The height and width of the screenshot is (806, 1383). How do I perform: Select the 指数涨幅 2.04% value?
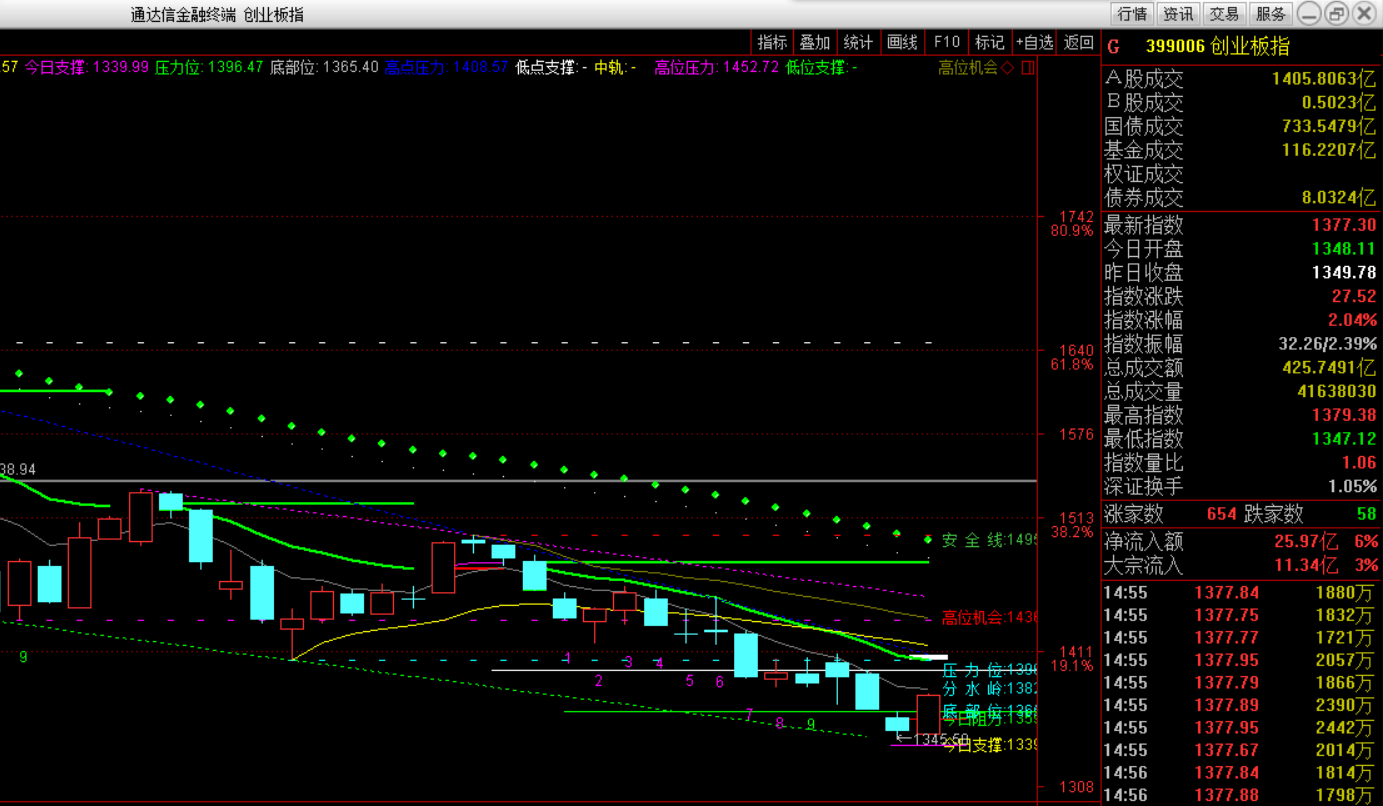tap(1352, 320)
